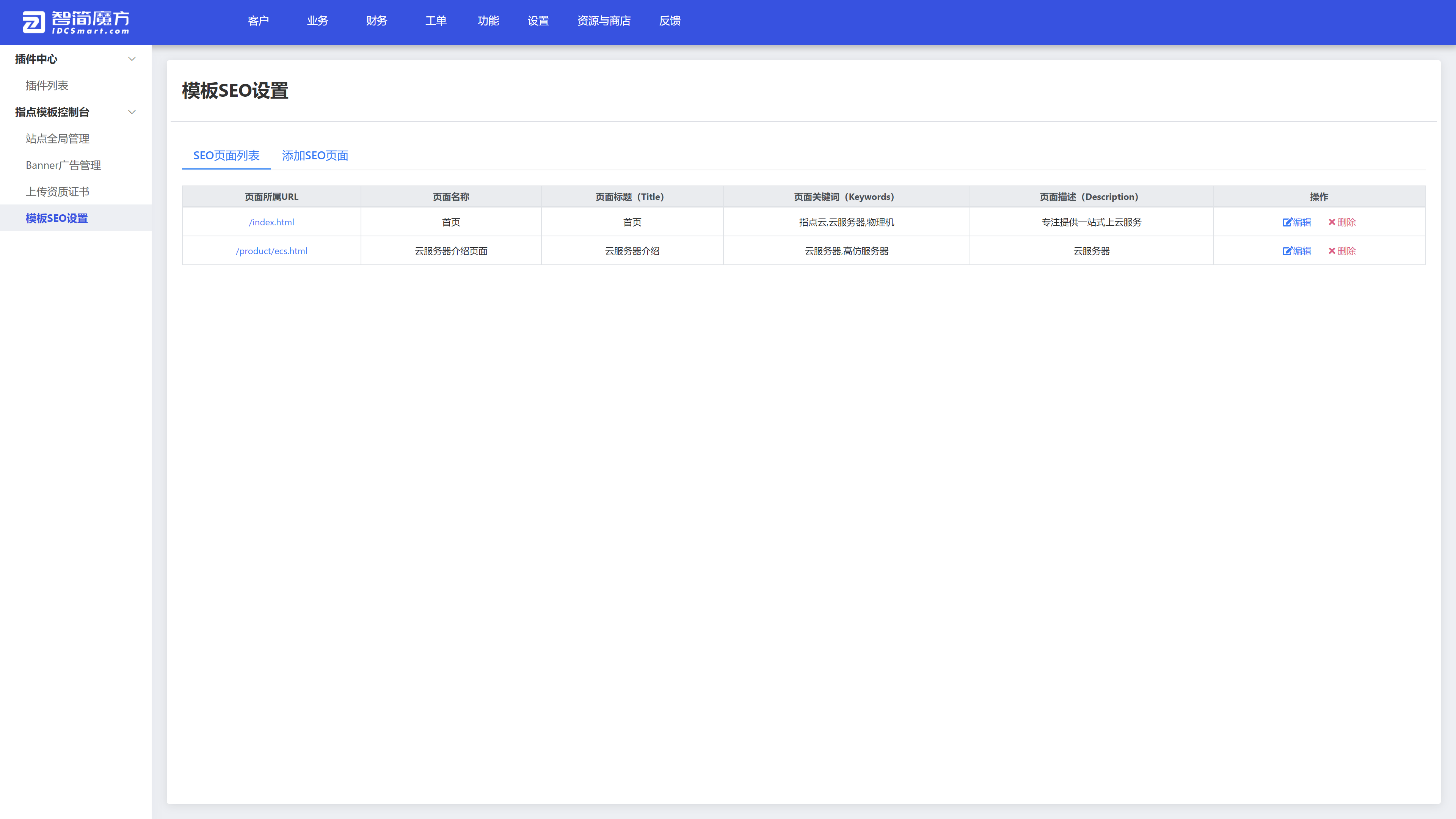This screenshot has height=819, width=1456.
Task: Open the 客户 top menu
Action: pyautogui.click(x=258, y=21)
